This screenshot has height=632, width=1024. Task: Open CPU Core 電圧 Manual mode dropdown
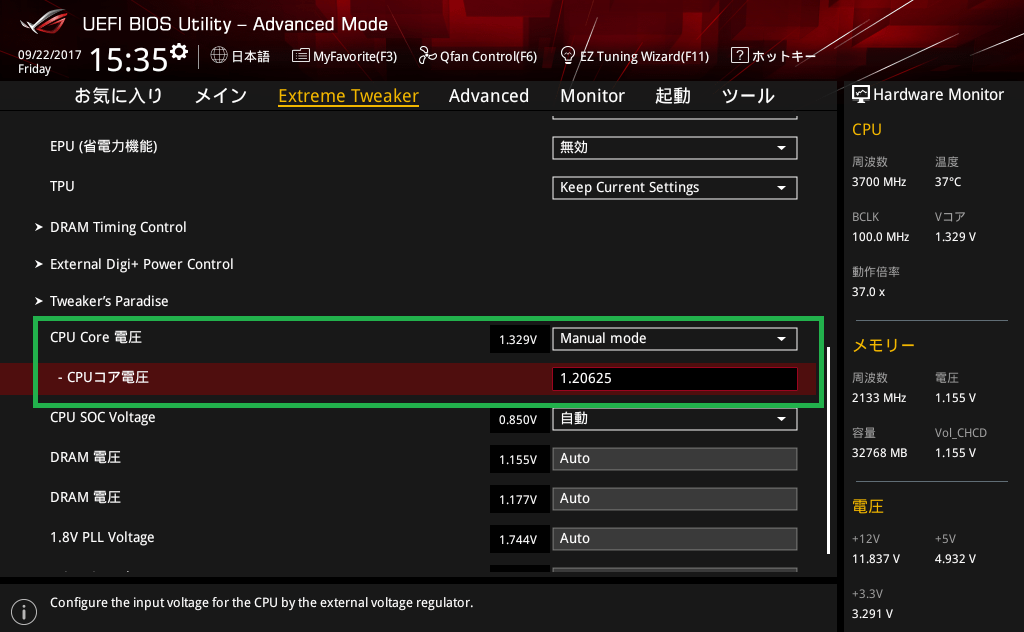pyautogui.click(x=675, y=338)
